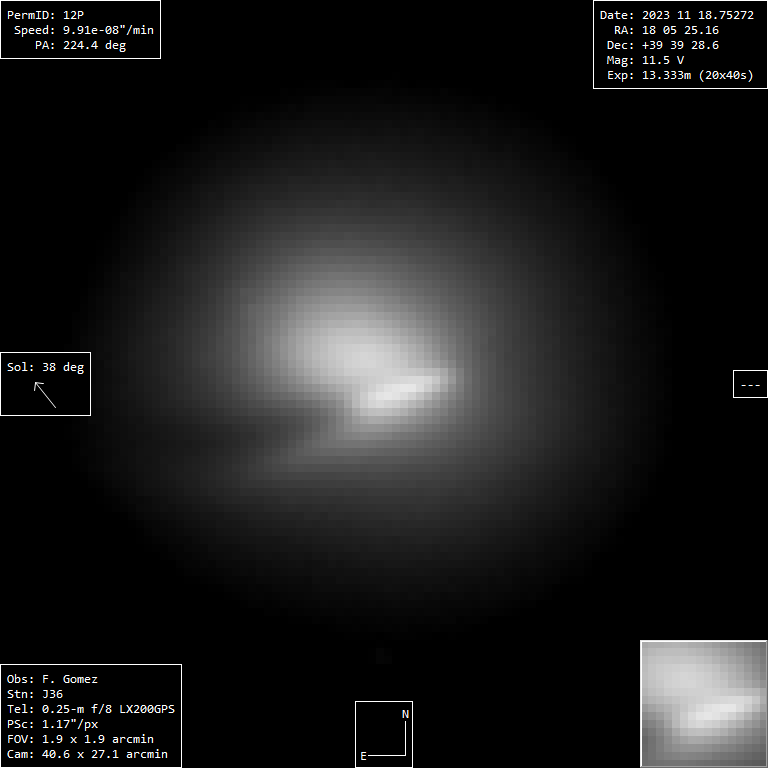768x768 pixels.
Task: Click the Cam: 40.6 x 27.1 arcmin line
Action: (87, 754)
